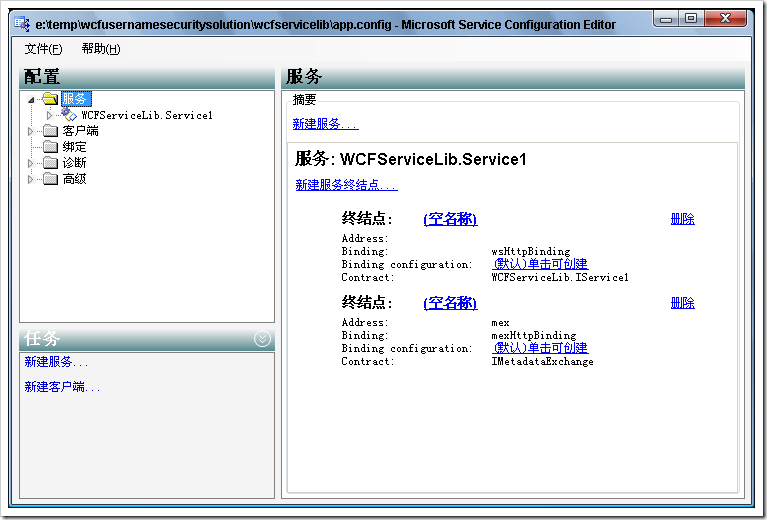Viewport: 767px width, 520px height.
Task: Select 客户端 in the configuration tree
Action: point(80,131)
